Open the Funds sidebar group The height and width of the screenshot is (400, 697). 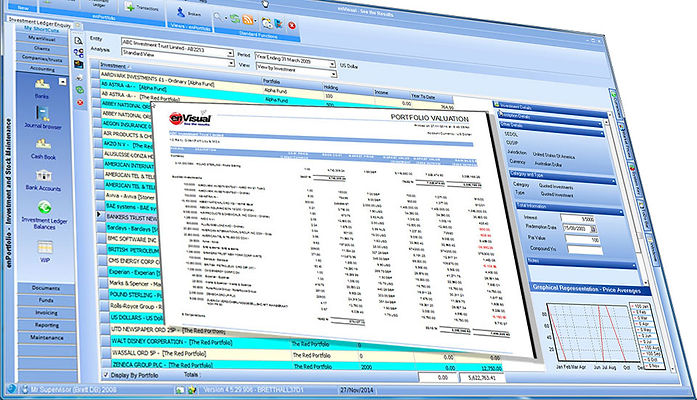tap(46, 300)
